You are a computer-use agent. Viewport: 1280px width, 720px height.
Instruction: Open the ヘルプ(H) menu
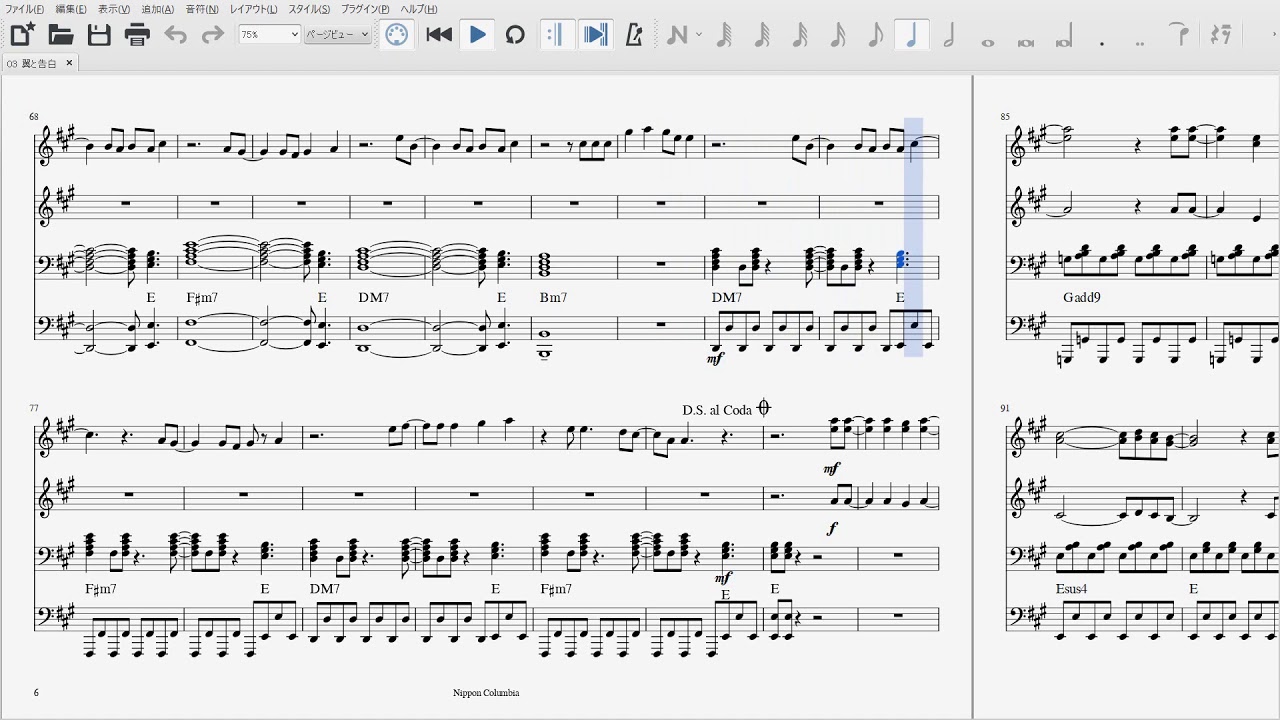pos(419,9)
